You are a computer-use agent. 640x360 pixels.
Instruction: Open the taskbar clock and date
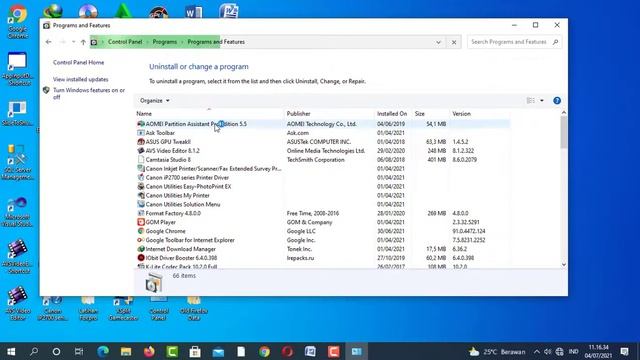click(599, 351)
